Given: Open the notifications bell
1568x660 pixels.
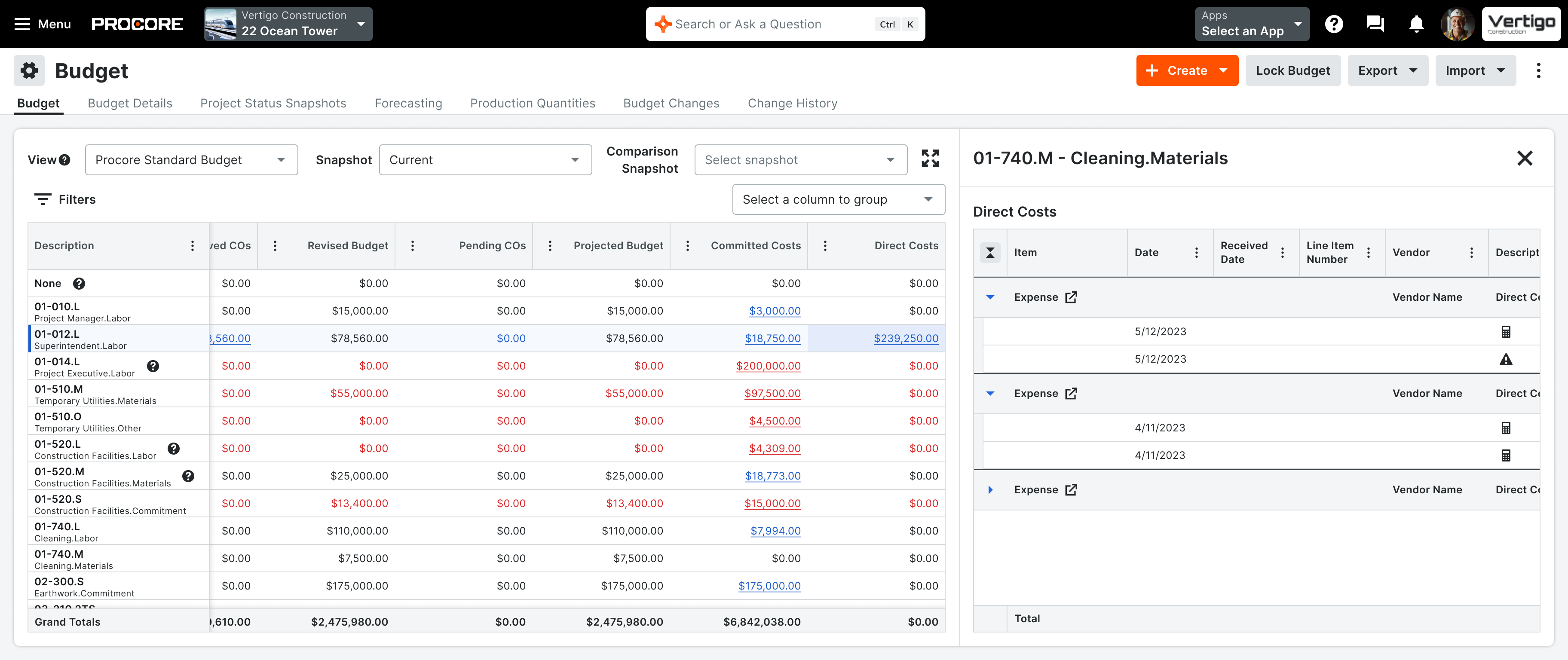Looking at the screenshot, I should click(1416, 24).
